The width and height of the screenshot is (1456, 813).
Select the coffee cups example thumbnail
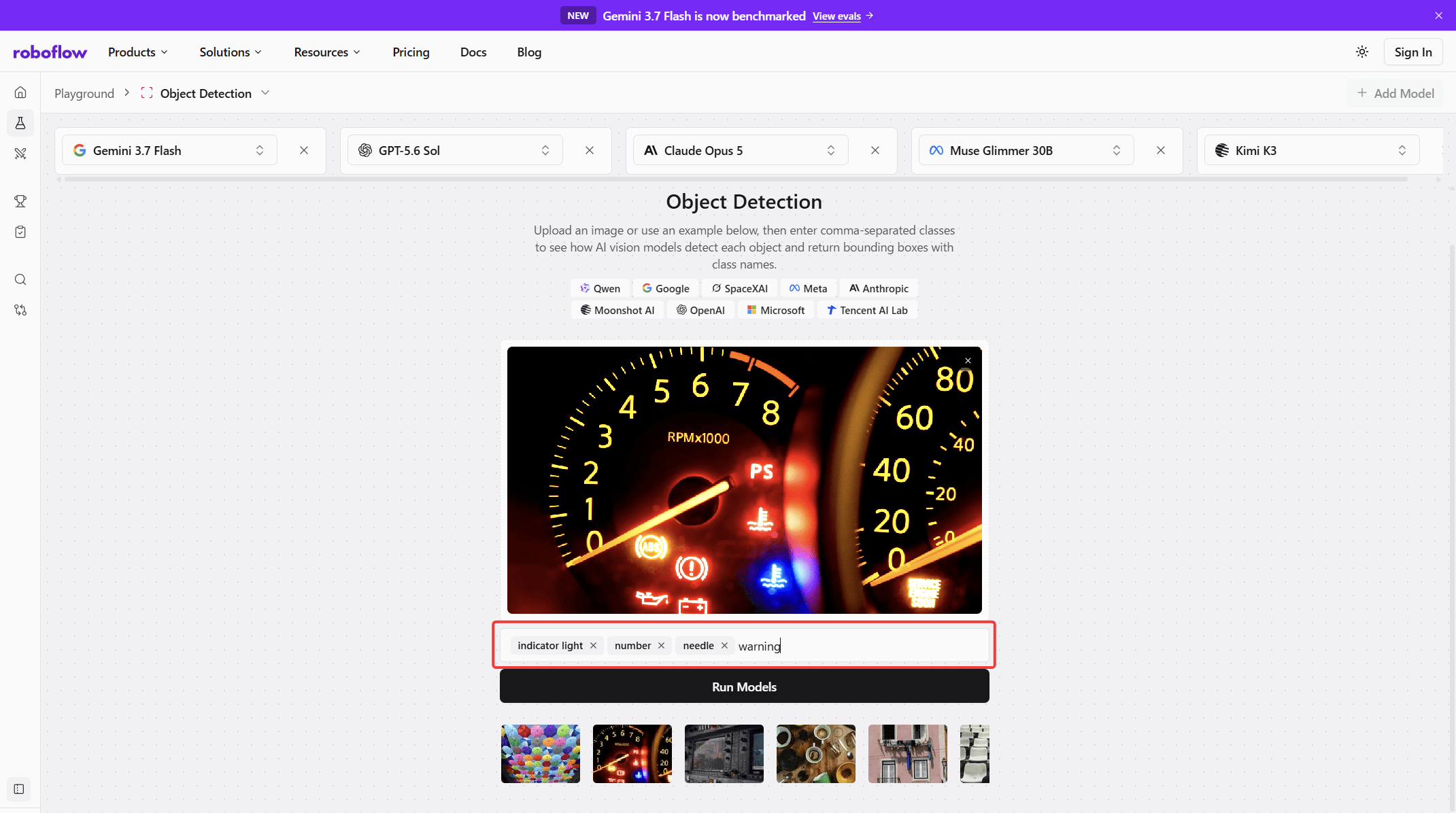(816, 754)
